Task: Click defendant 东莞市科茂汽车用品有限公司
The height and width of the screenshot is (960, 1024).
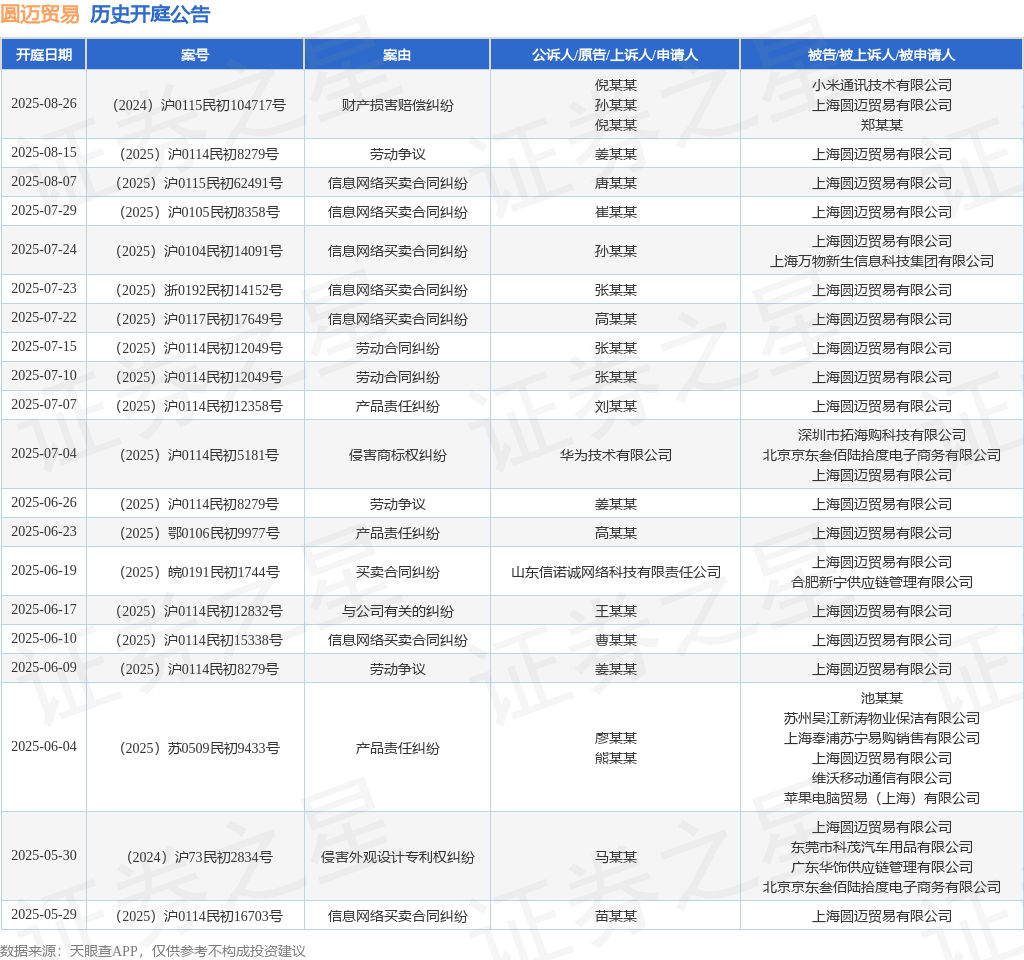Action: 882,848
